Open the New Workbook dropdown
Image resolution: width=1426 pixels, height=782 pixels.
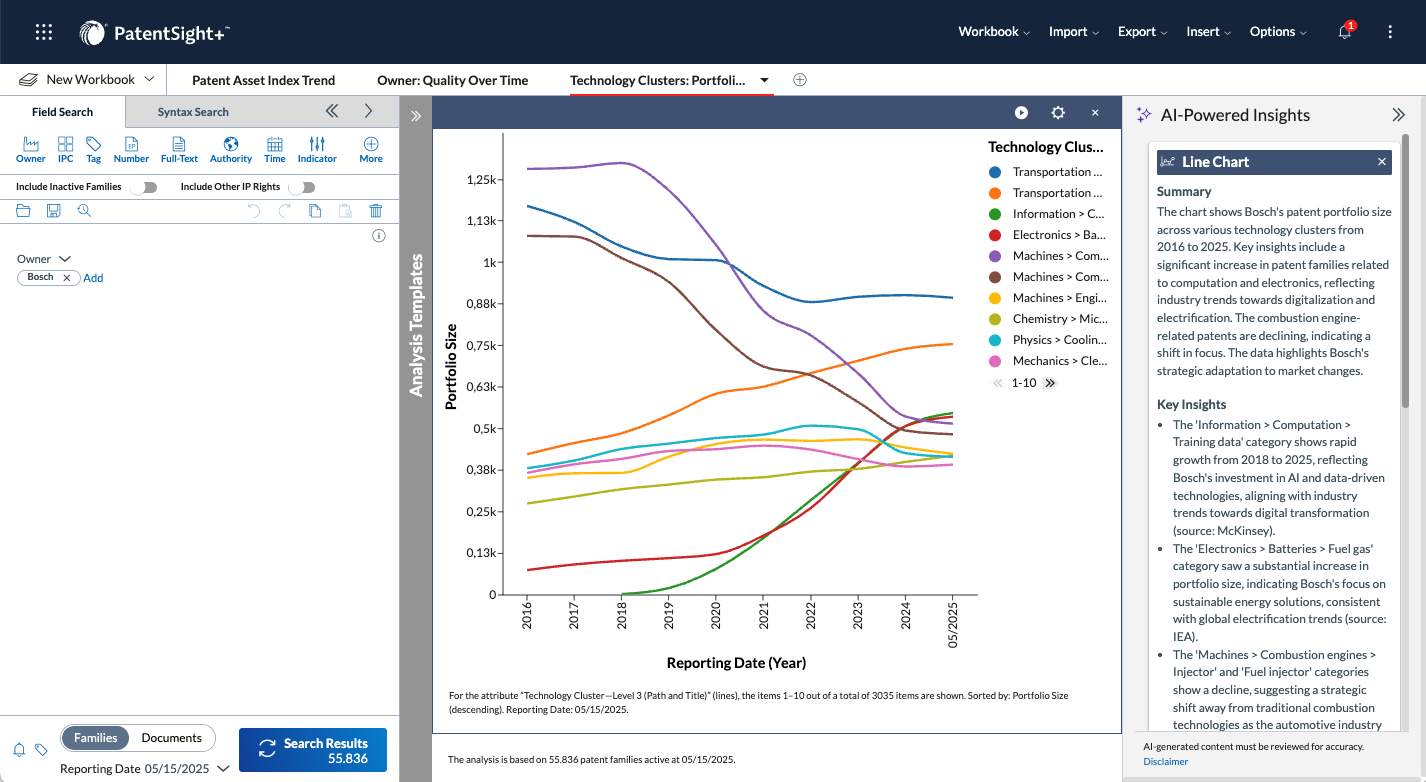coord(149,79)
